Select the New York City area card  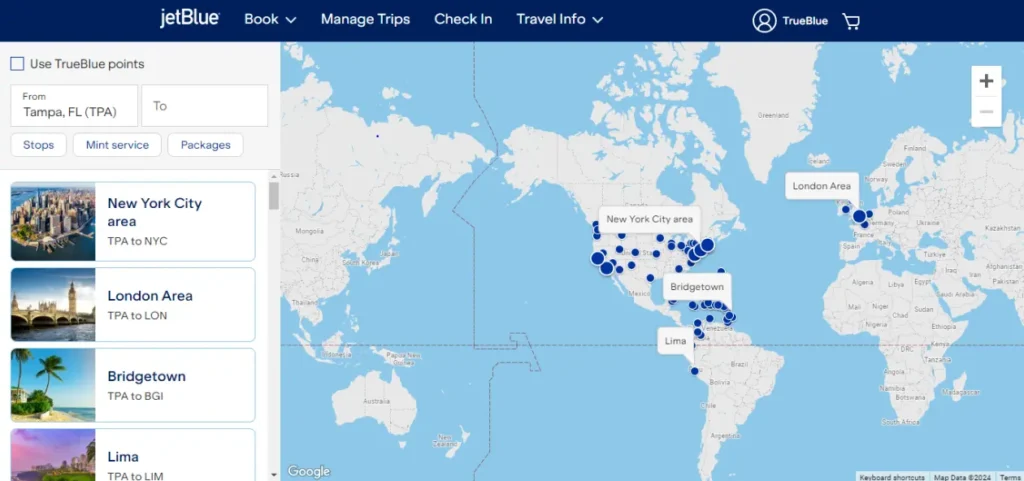(x=133, y=222)
